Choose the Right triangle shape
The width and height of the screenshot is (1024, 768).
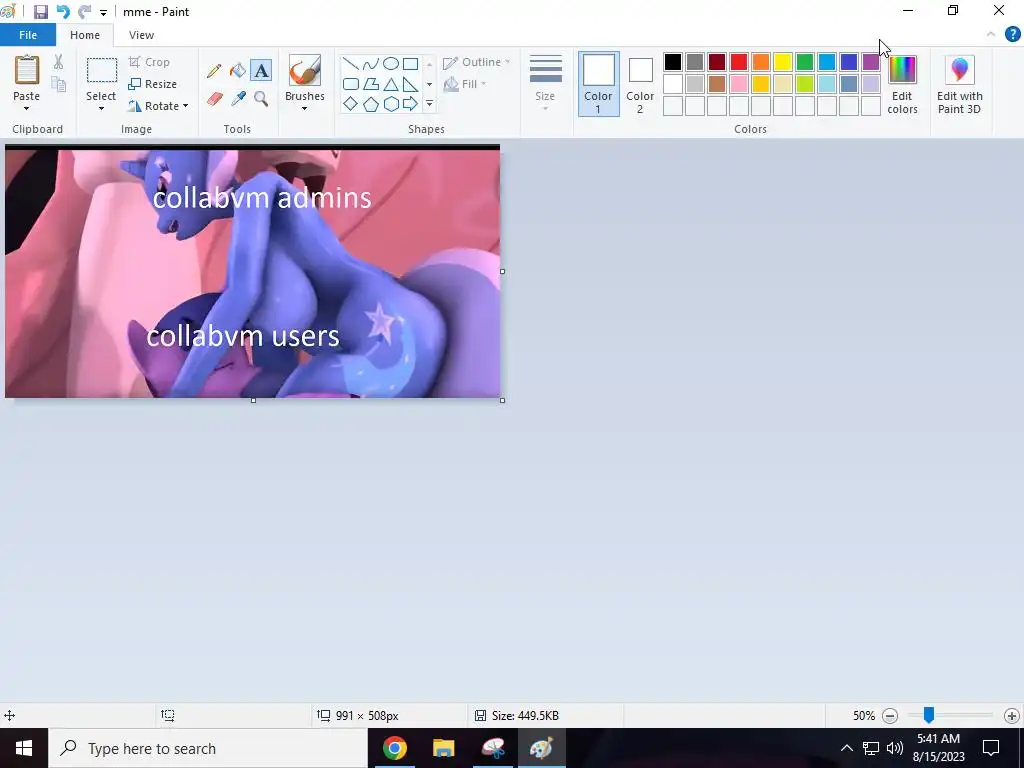click(411, 84)
